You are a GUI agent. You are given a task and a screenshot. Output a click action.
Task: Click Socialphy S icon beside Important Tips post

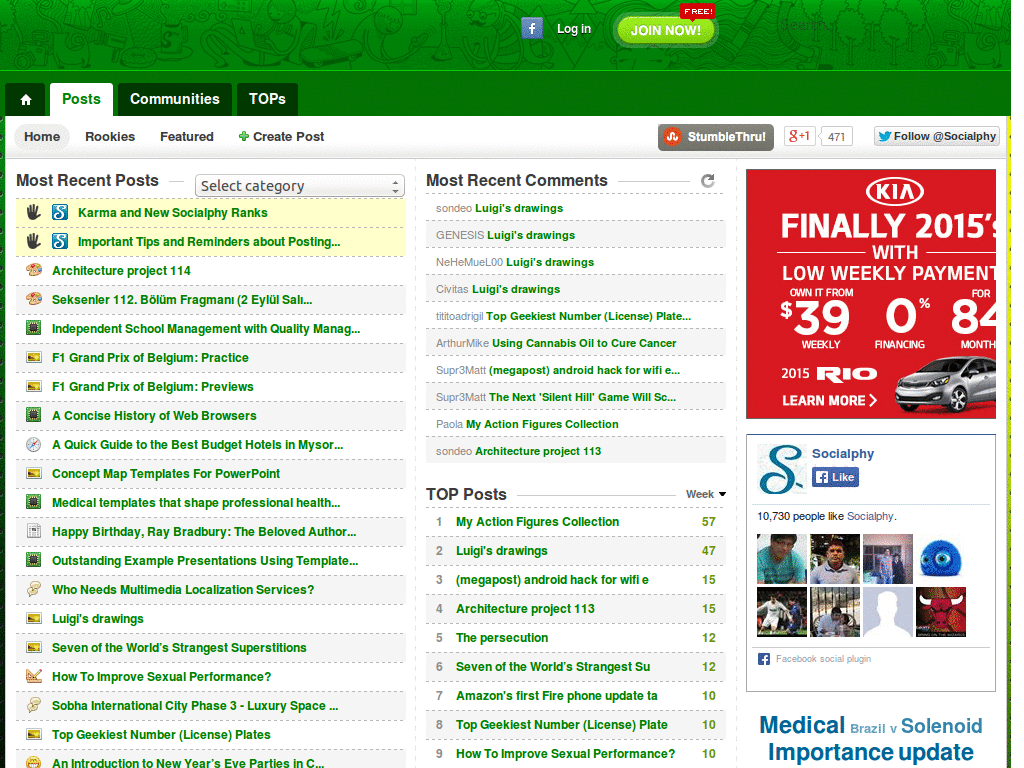pos(60,241)
